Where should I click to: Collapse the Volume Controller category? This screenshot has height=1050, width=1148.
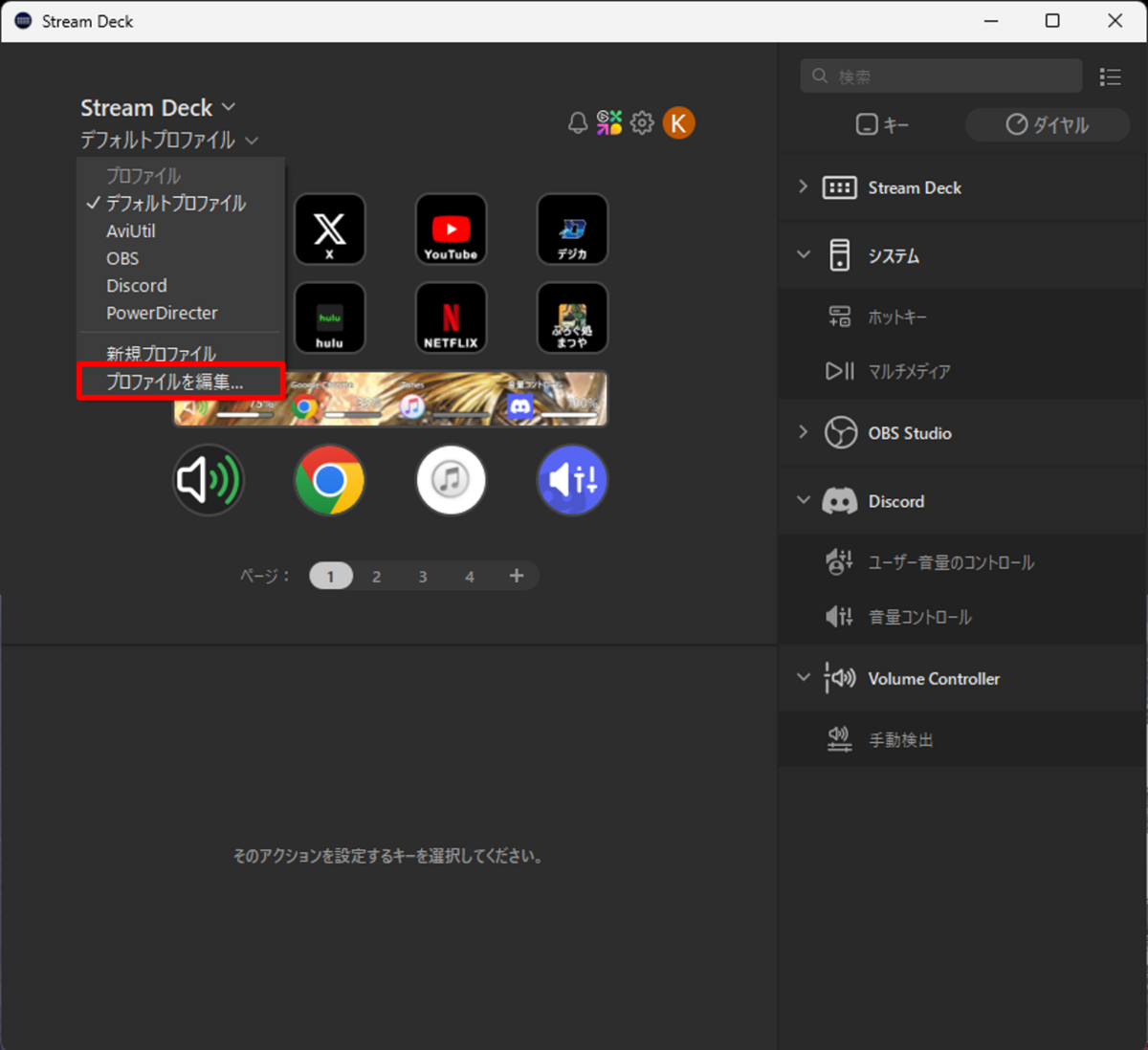click(803, 677)
